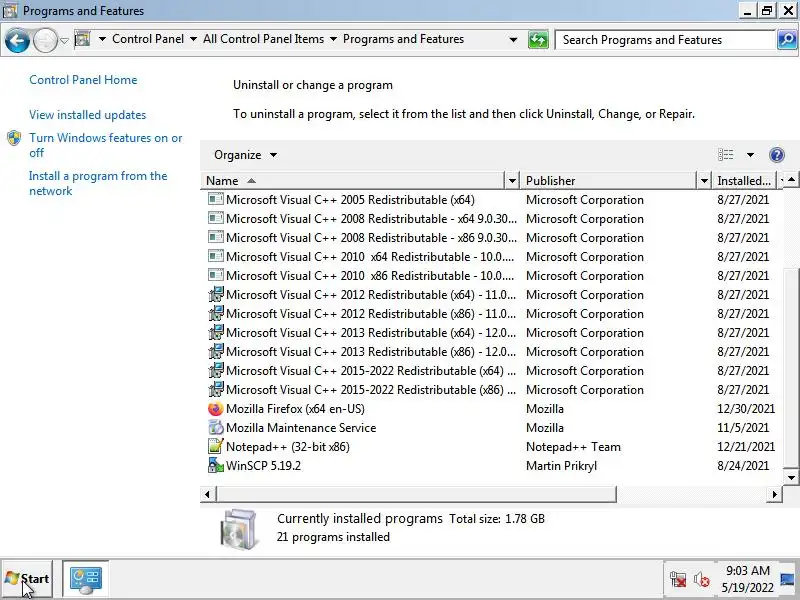Open the view options dropdown arrow
Screen dimensions: 800x600
pyautogui.click(x=750, y=155)
